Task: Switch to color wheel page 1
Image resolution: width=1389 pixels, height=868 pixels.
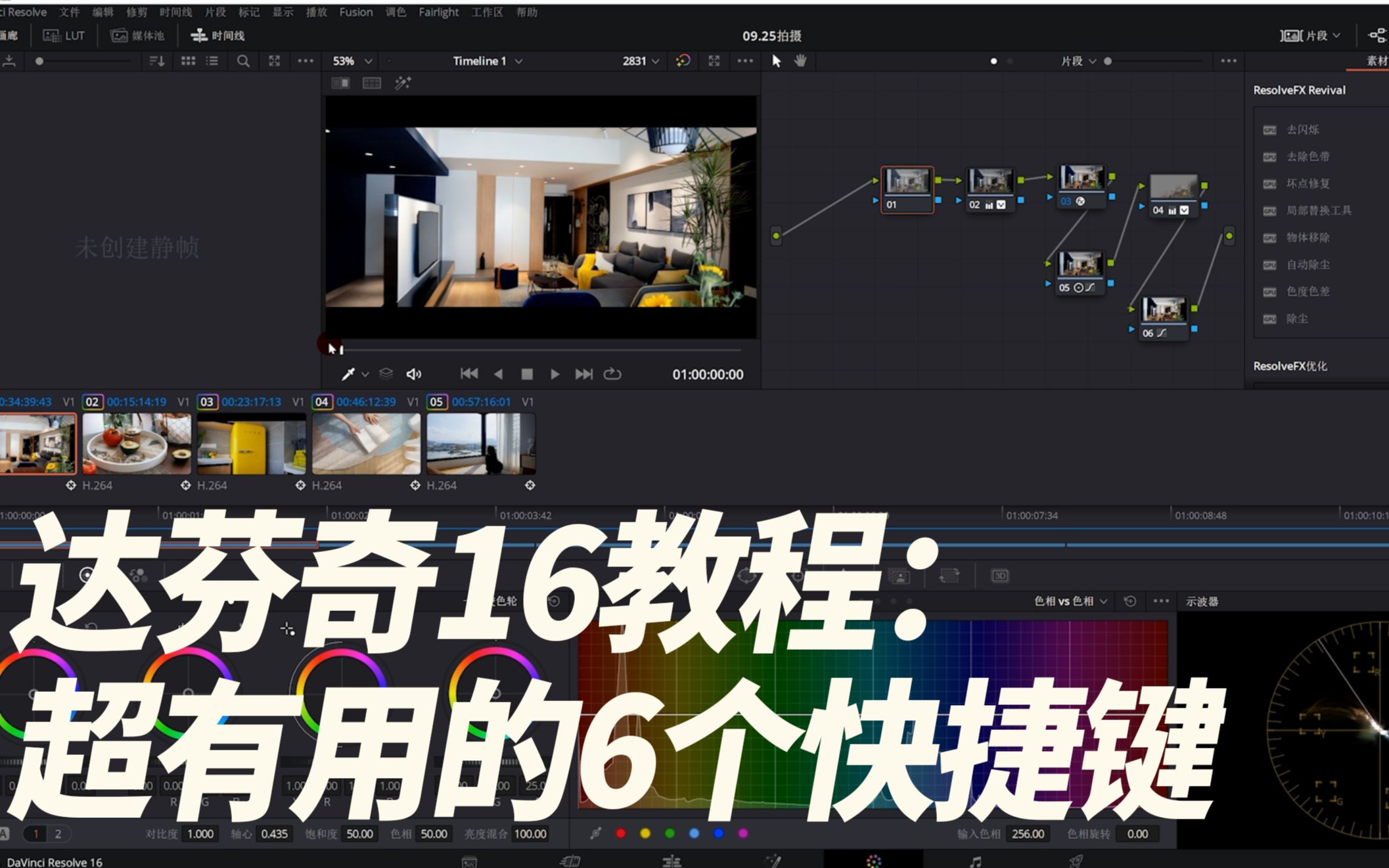Action: pyautogui.click(x=35, y=834)
